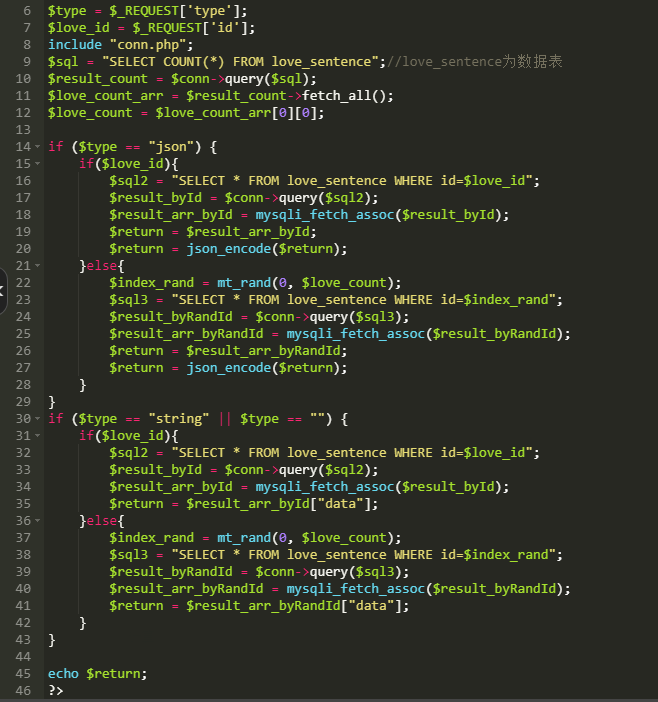This screenshot has width=658, height=702.
Task: Click $result_arr_byRandId; on line 26
Action: (267, 351)
